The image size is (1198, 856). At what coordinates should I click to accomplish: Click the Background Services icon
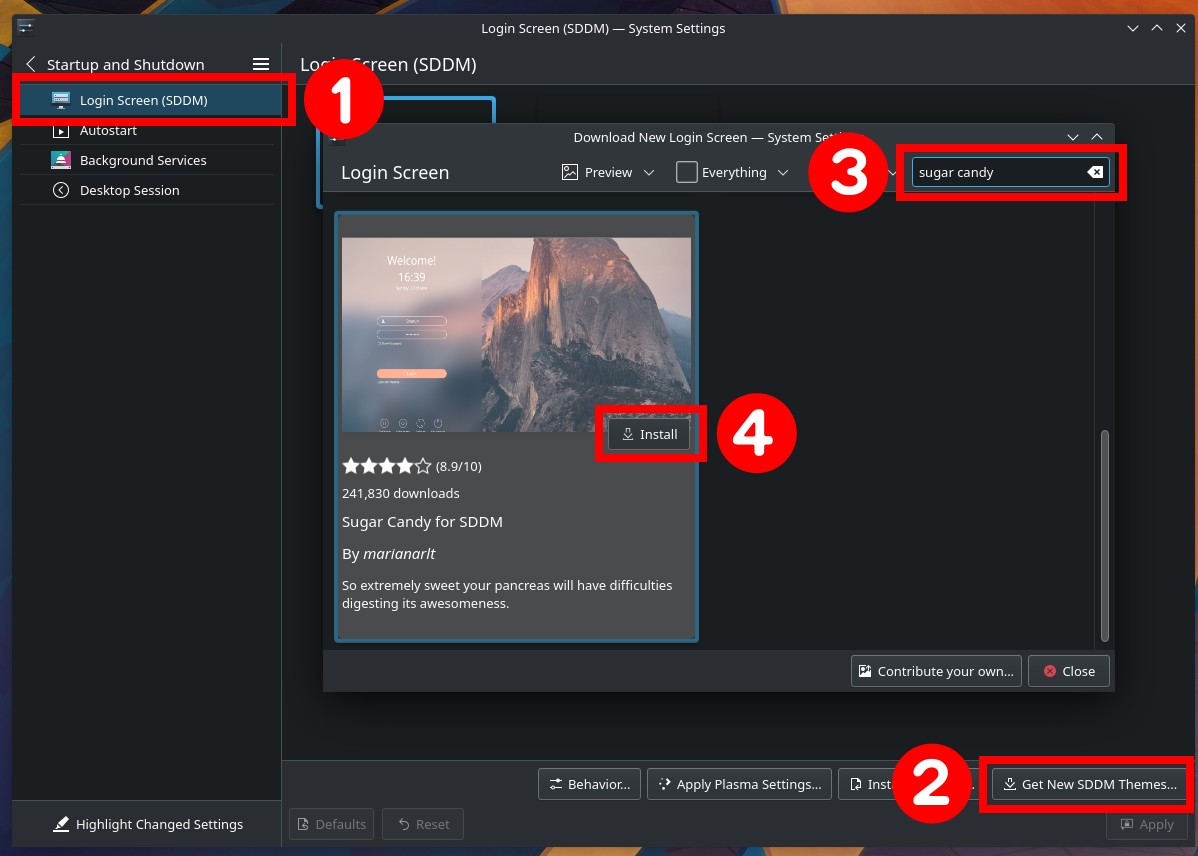point(60,160)
